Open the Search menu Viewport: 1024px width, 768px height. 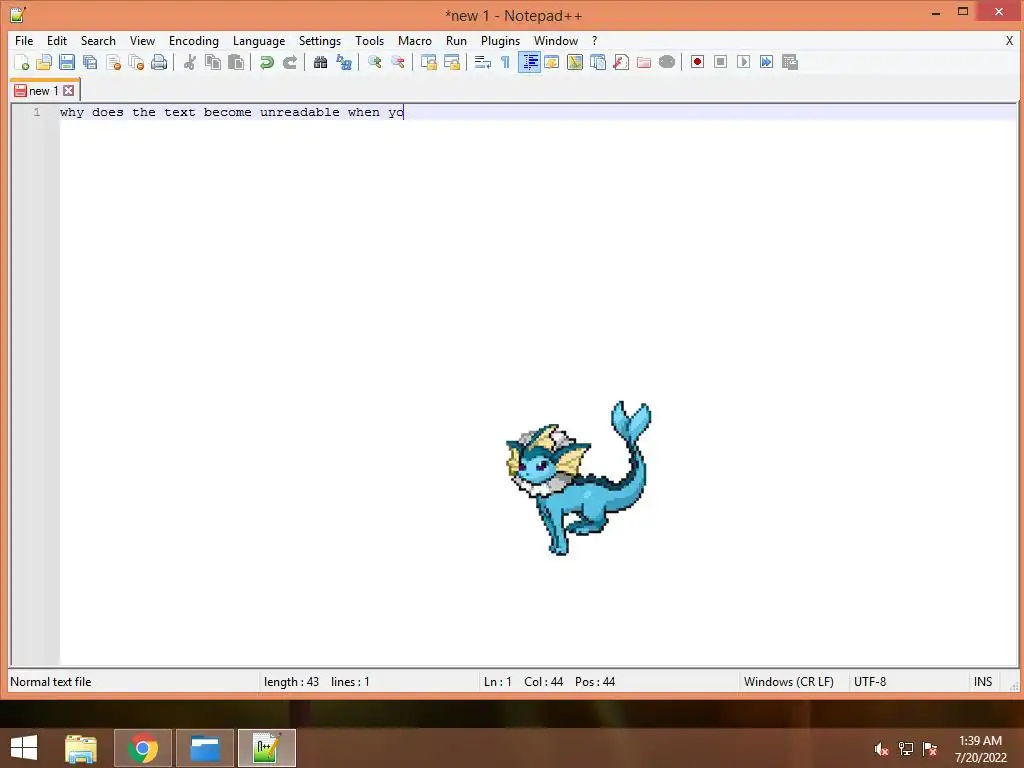(x=98, y=40)
